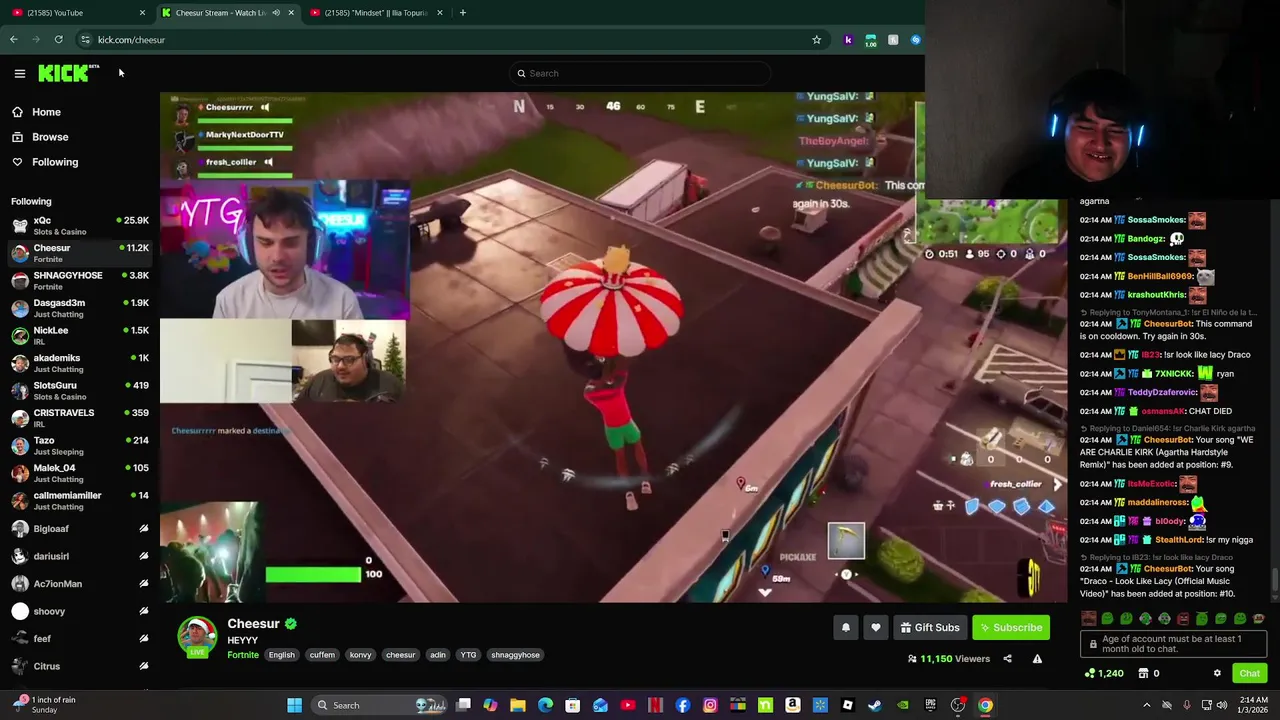Click the YTG tag
Screen dimensions: 1280x720
[x=468, y=655]
